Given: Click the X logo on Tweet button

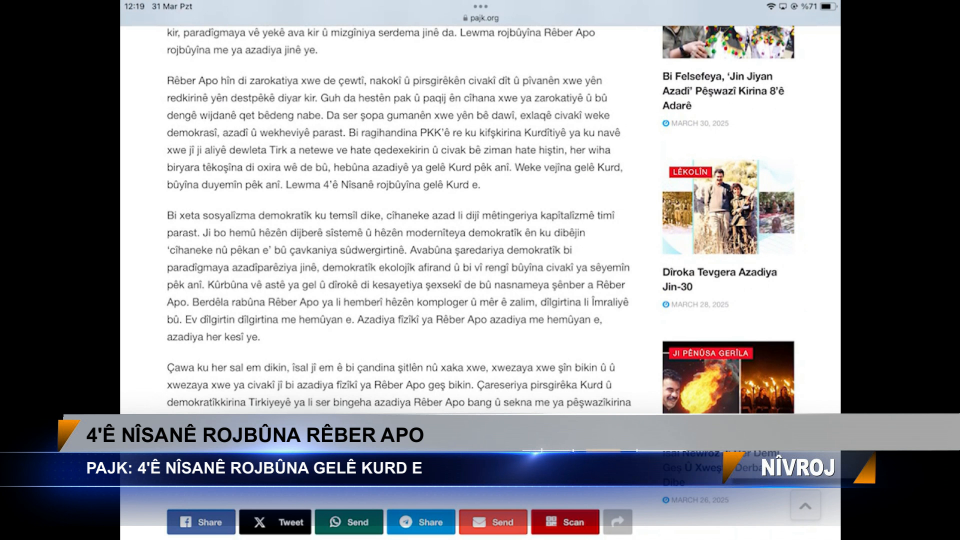Looking at the screenshot, I should (x=260, y=522).
